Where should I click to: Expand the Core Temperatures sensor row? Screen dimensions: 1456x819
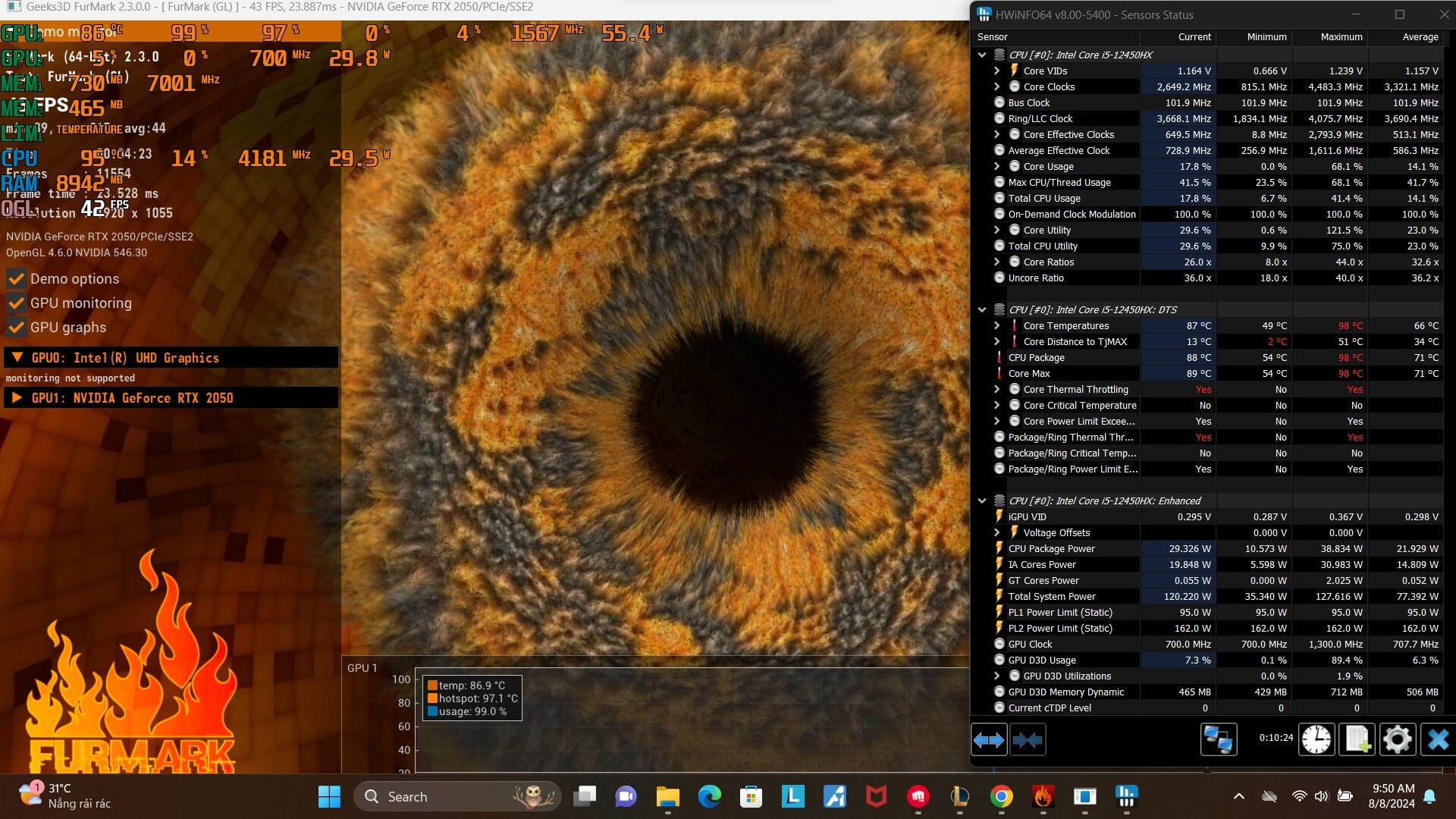point(997,326)
